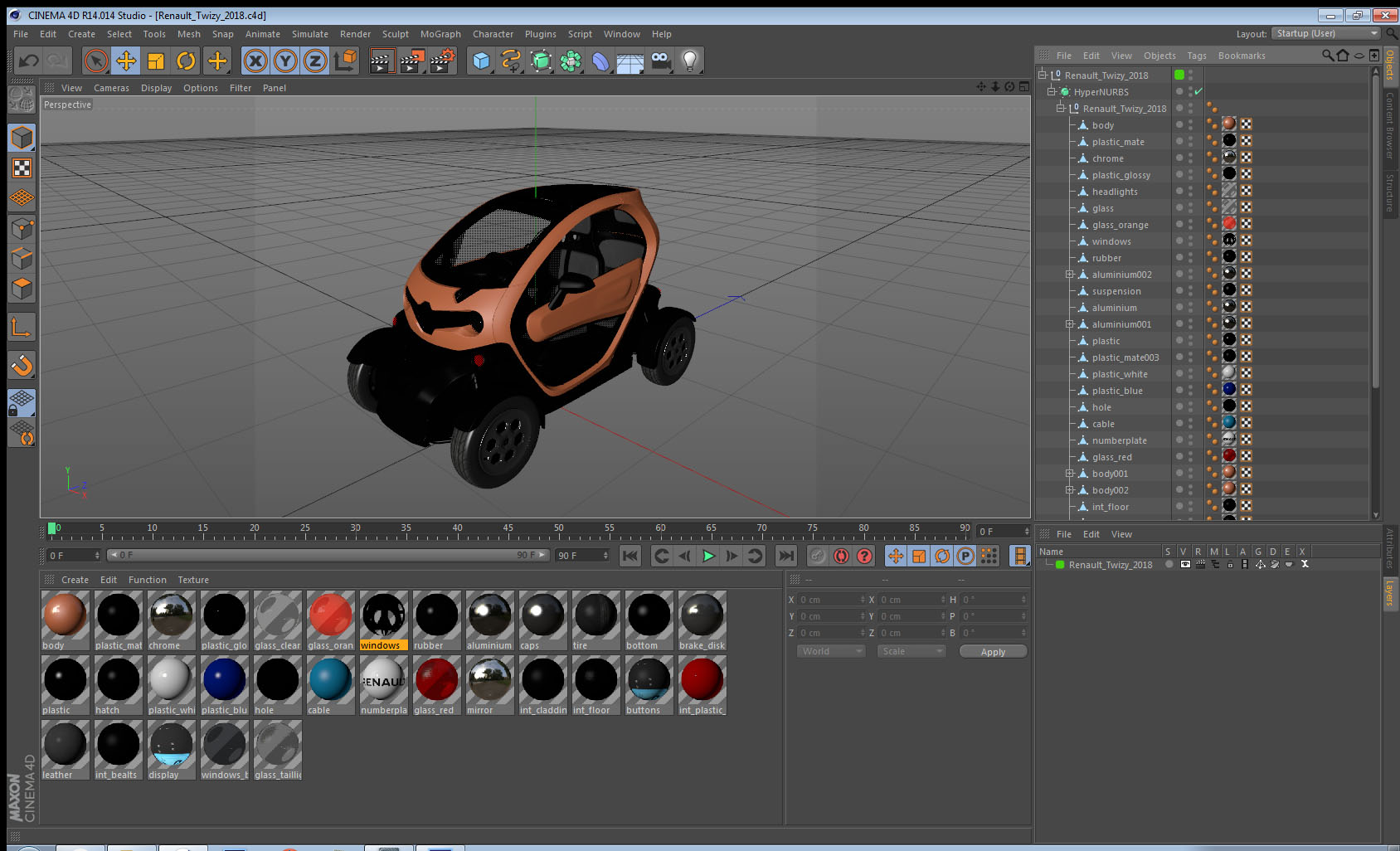Open the Mesh menu
This screenshot has width=1400, height=851.
pos(189,34)
